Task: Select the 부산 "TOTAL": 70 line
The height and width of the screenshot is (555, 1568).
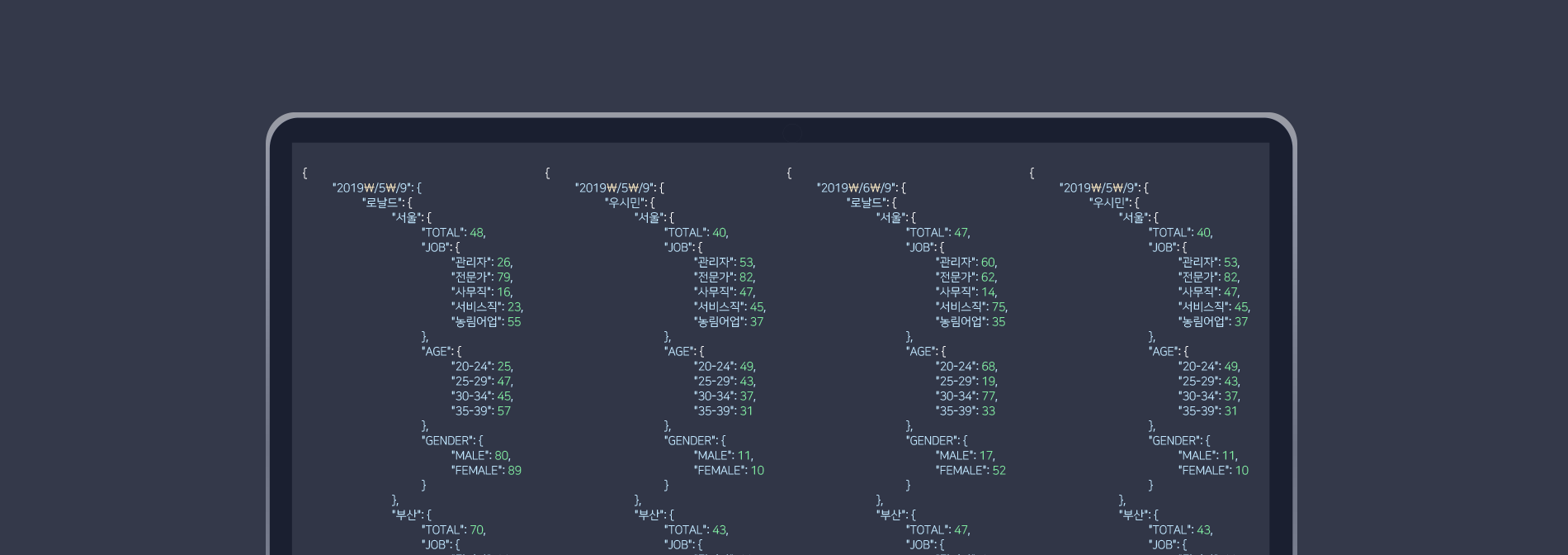Action: click(453, 529)
